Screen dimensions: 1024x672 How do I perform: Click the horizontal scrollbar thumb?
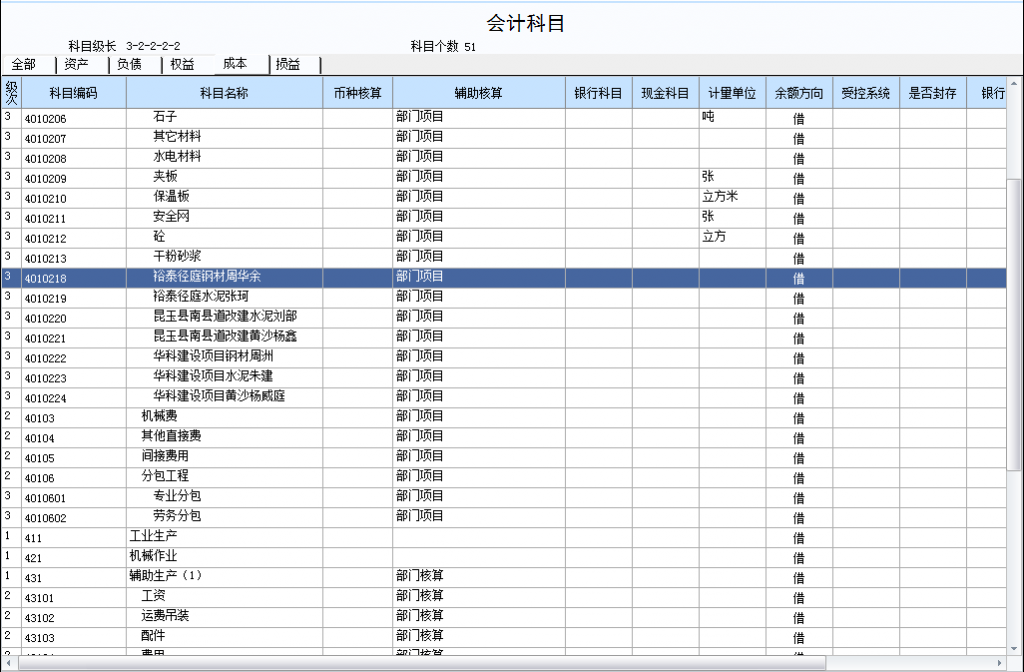click(421, 664)
